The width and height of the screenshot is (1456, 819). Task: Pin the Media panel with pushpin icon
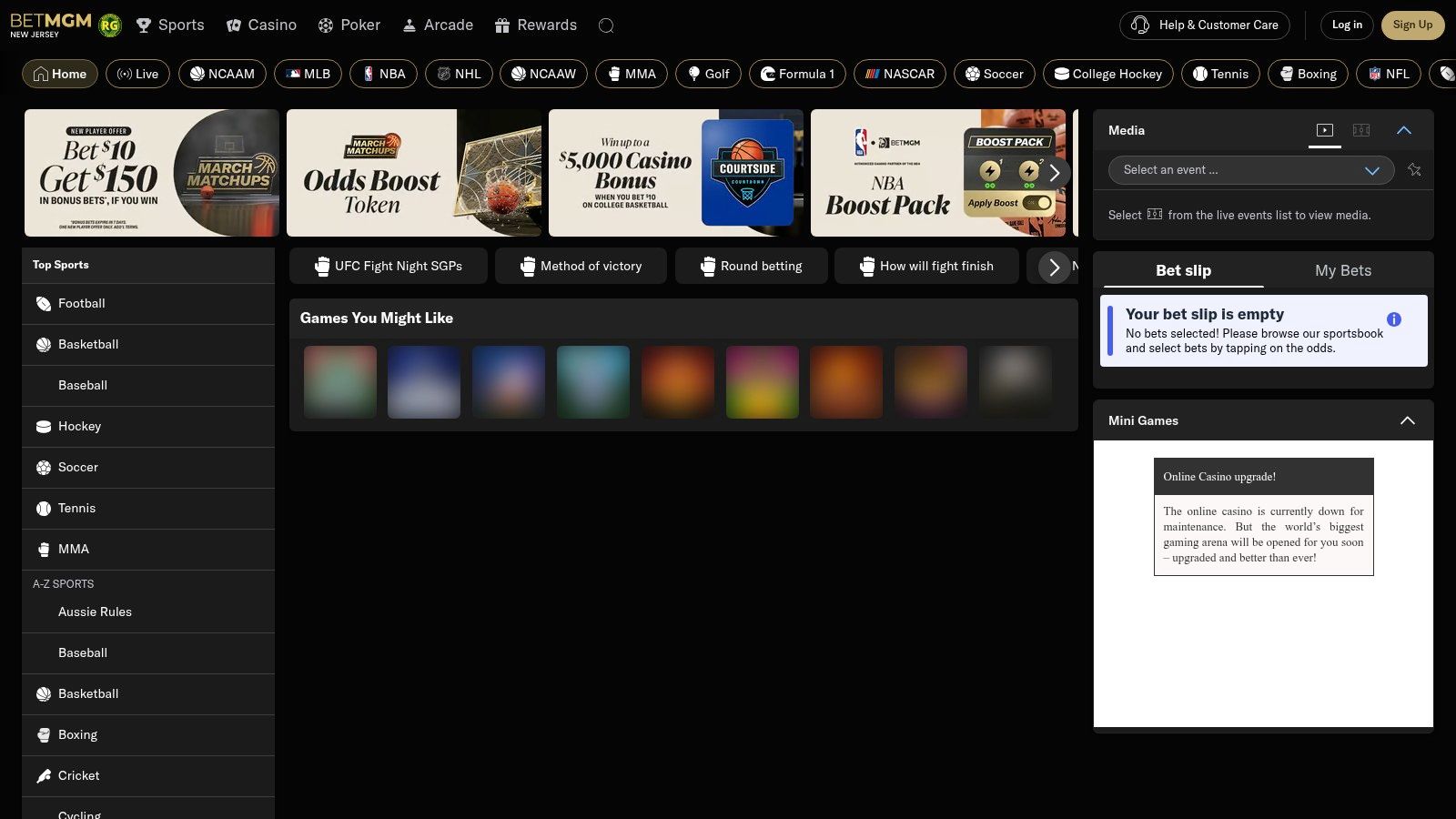1414,170
